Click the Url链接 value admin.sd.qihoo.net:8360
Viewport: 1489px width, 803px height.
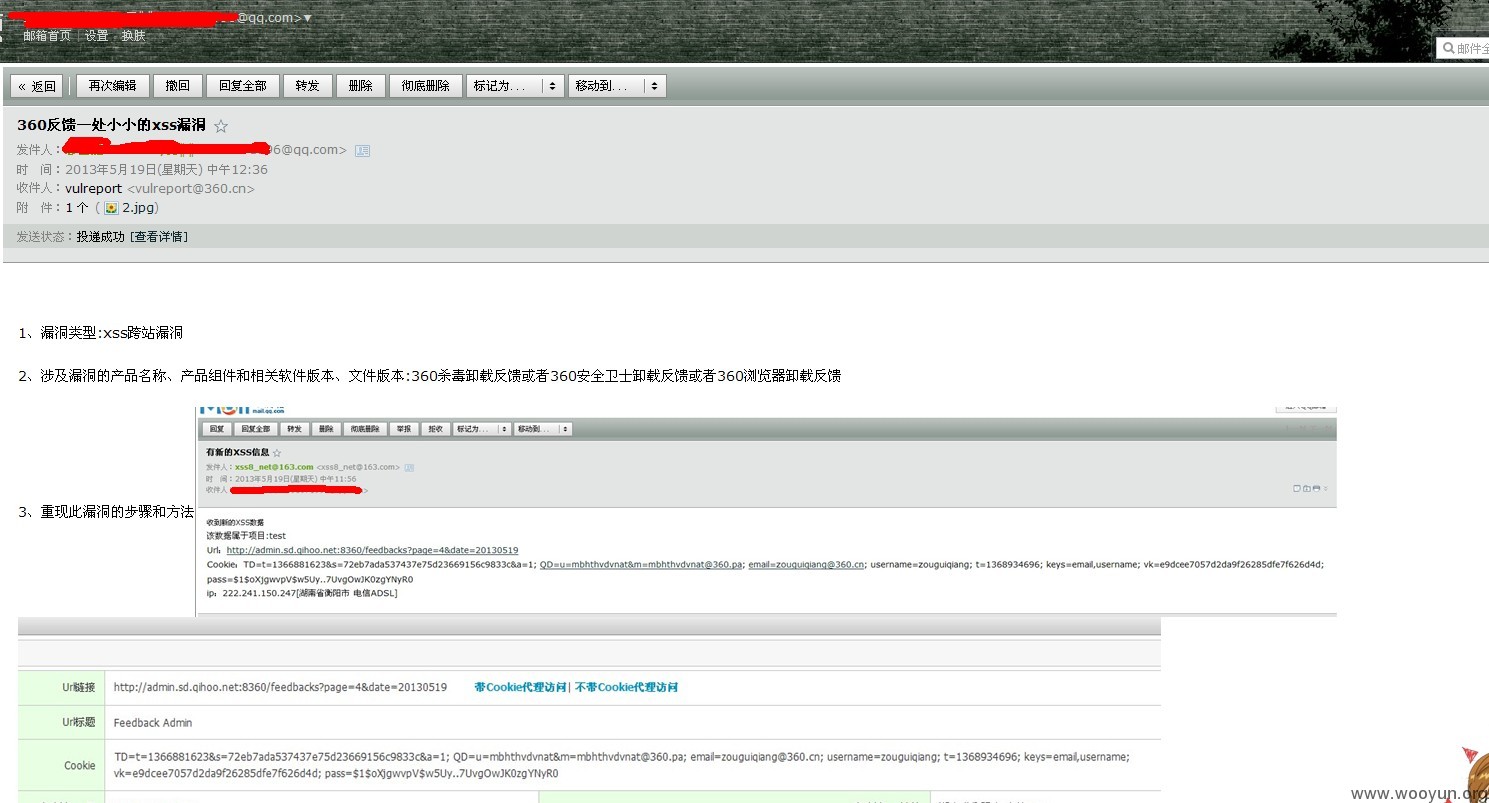[280, 687]
